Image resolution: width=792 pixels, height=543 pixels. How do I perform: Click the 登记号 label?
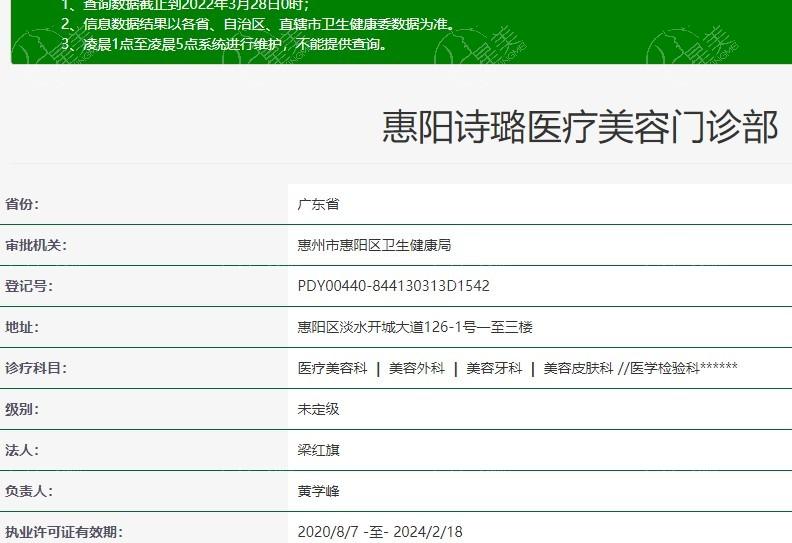[x=29, y=286]
